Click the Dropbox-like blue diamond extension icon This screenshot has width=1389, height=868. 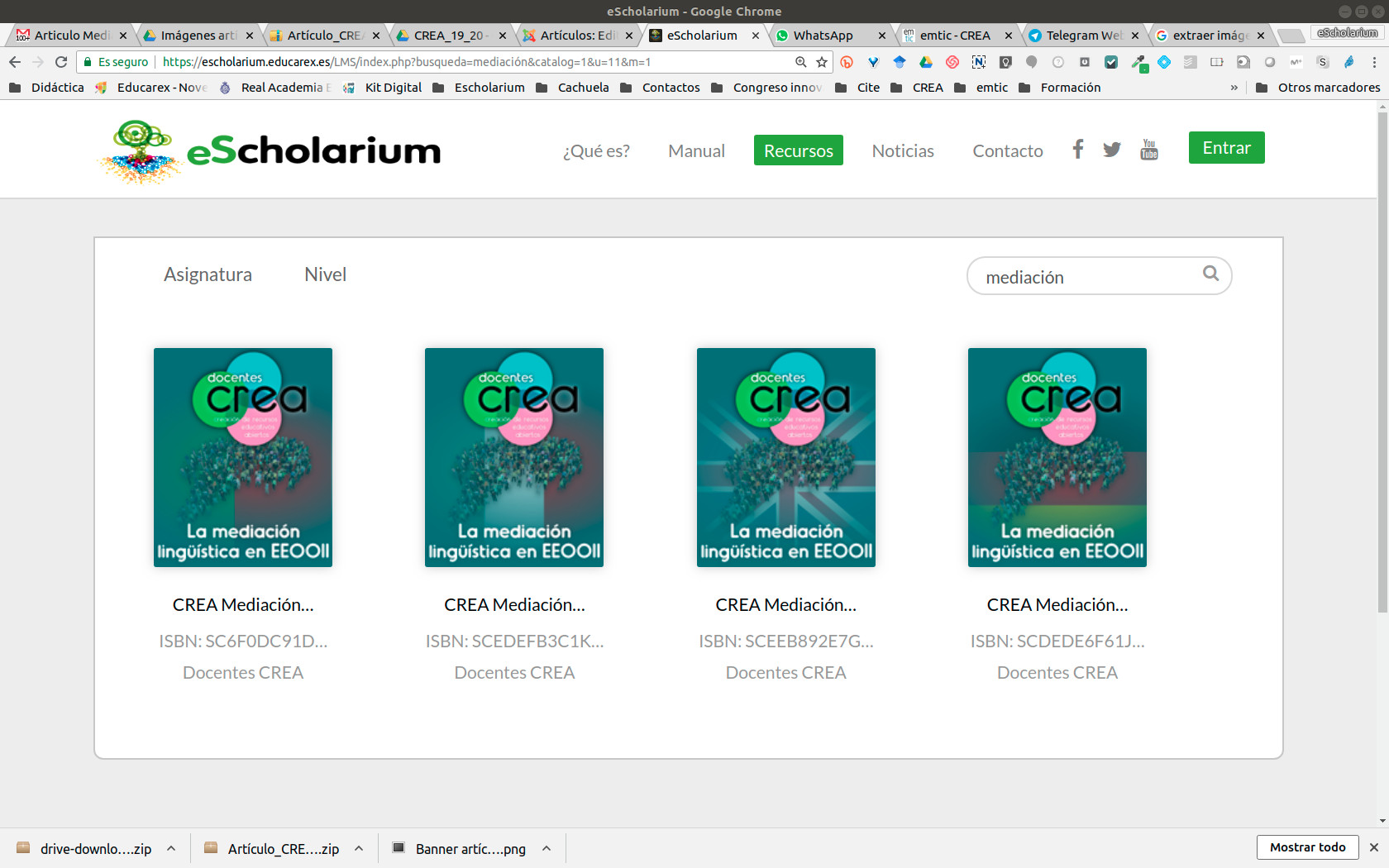[1164, 62]
